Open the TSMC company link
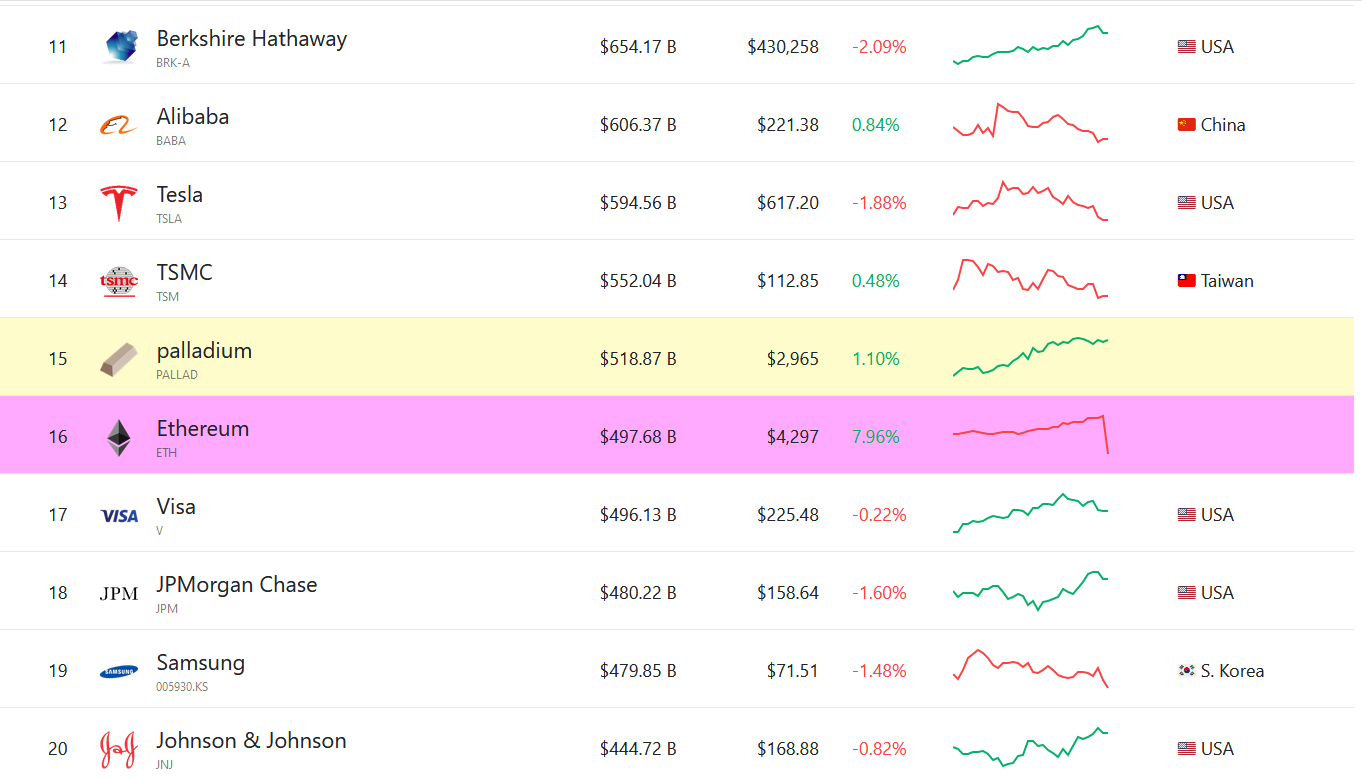 click(x=185, y=273)
